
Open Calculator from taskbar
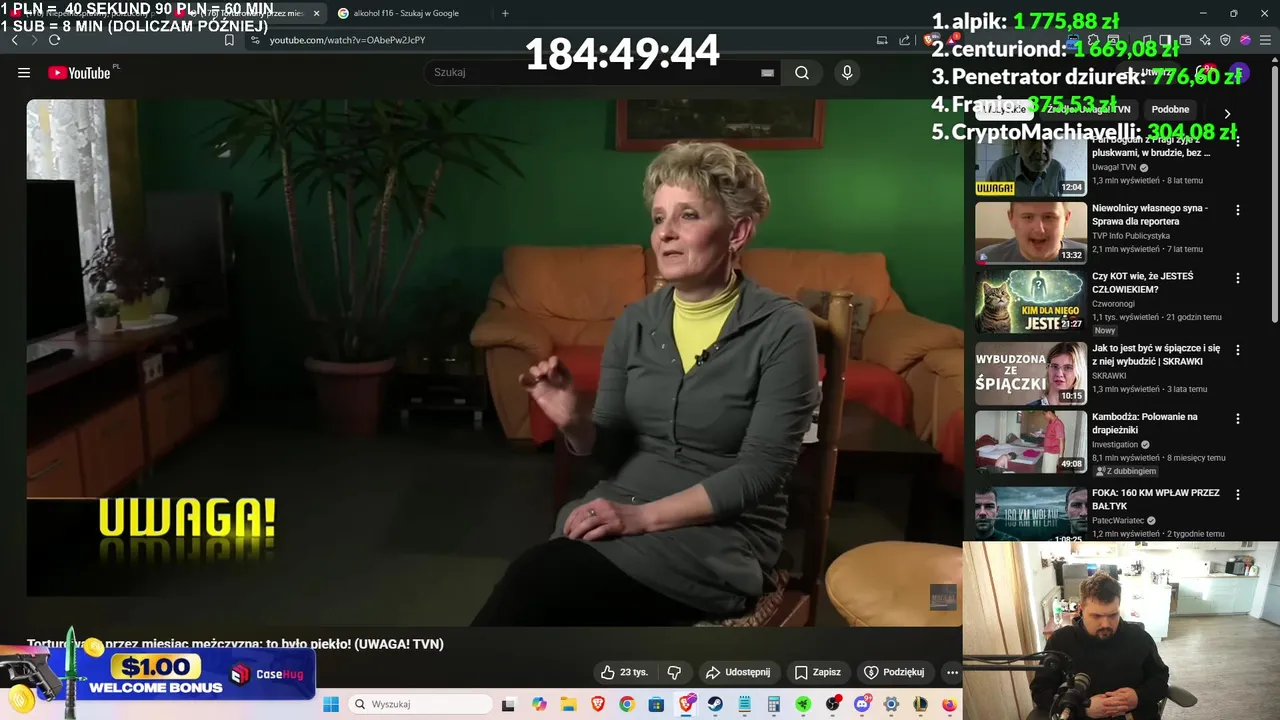click(773, 704)
